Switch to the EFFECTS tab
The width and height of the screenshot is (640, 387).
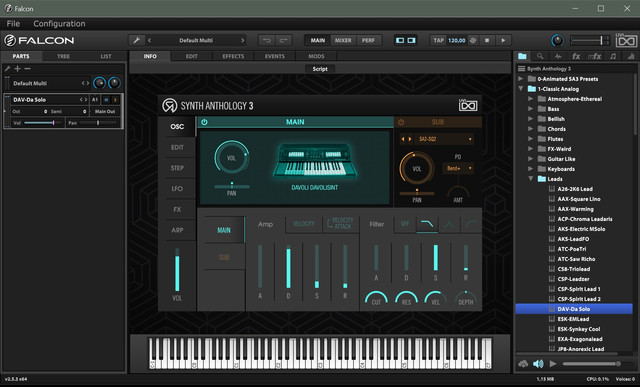pyautogui.click(x=233, y=56)
